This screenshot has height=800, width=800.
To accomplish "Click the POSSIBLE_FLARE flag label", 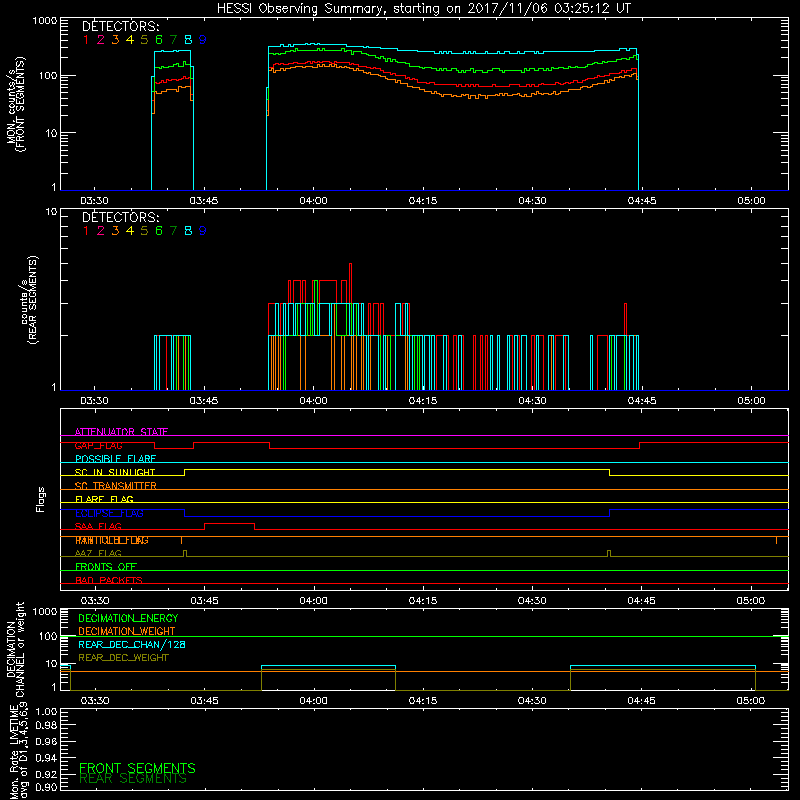I will click(x=115, y=459).
